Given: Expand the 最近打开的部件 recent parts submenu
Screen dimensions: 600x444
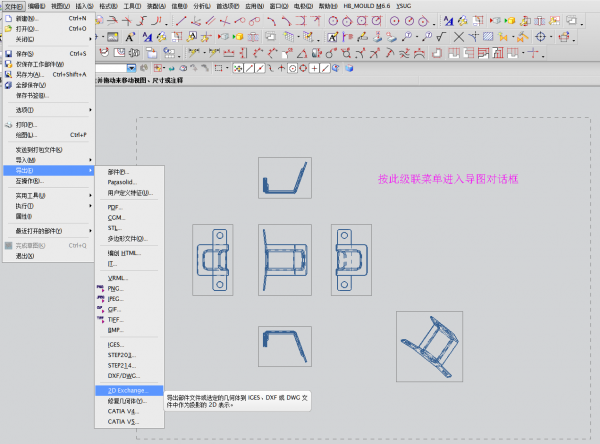Looking at the screenshot, I should tap(49, 231).
